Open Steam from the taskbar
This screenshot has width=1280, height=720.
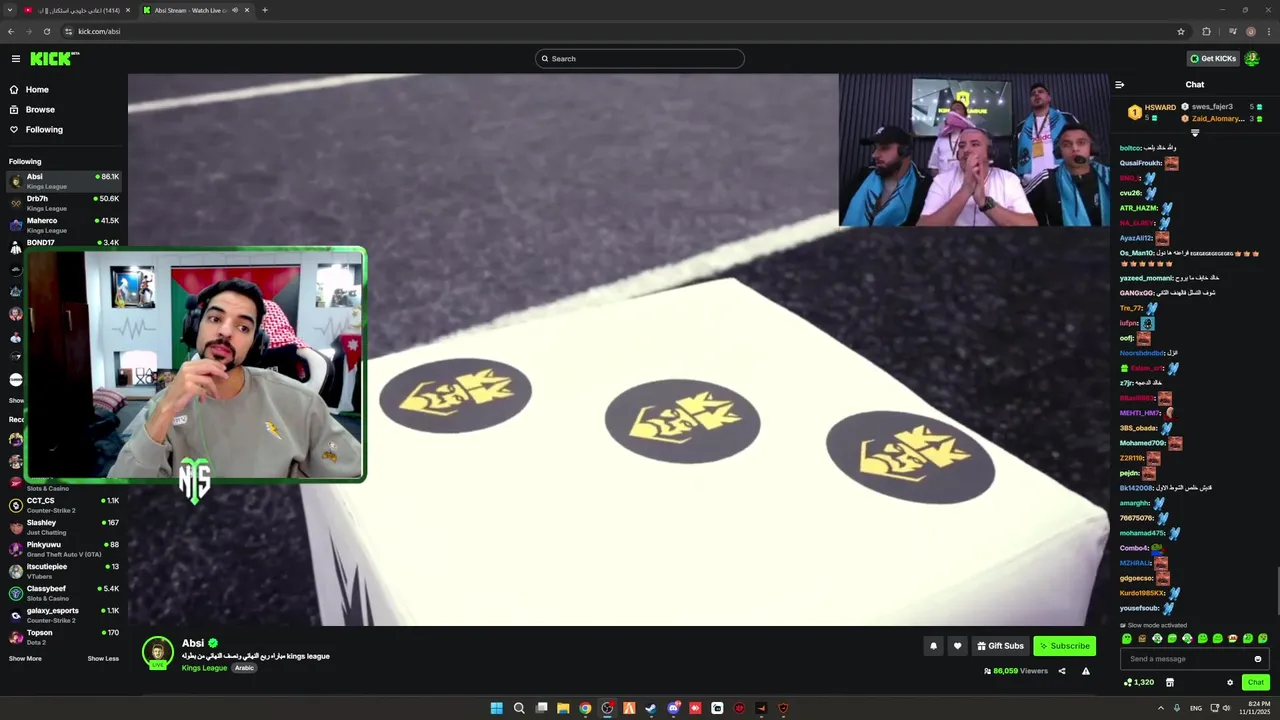point(651,708)
